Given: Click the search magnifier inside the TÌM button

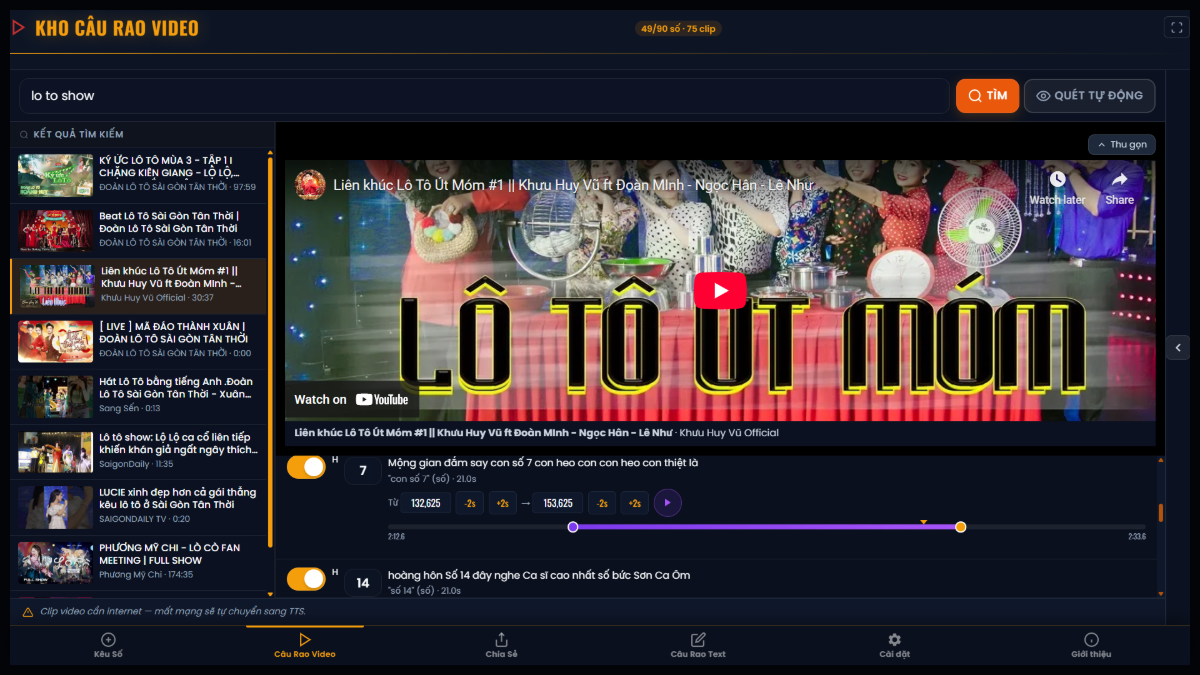Looking at the screenshot, I should pos(974,96).
